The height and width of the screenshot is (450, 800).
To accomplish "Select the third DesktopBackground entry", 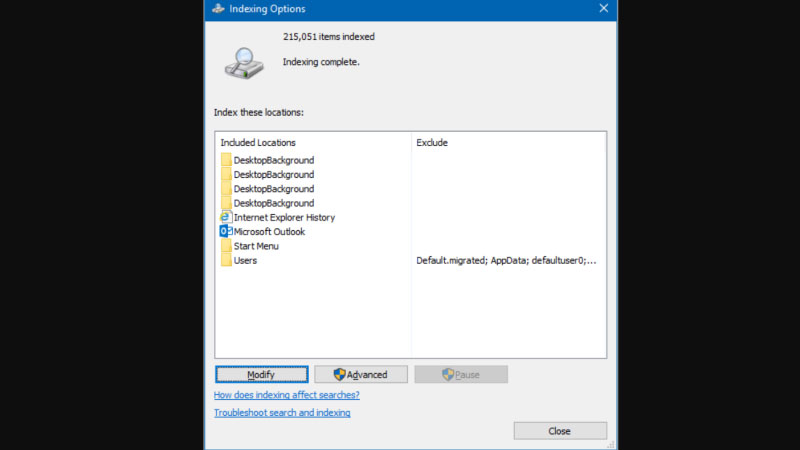I will (x=273, y=189).
